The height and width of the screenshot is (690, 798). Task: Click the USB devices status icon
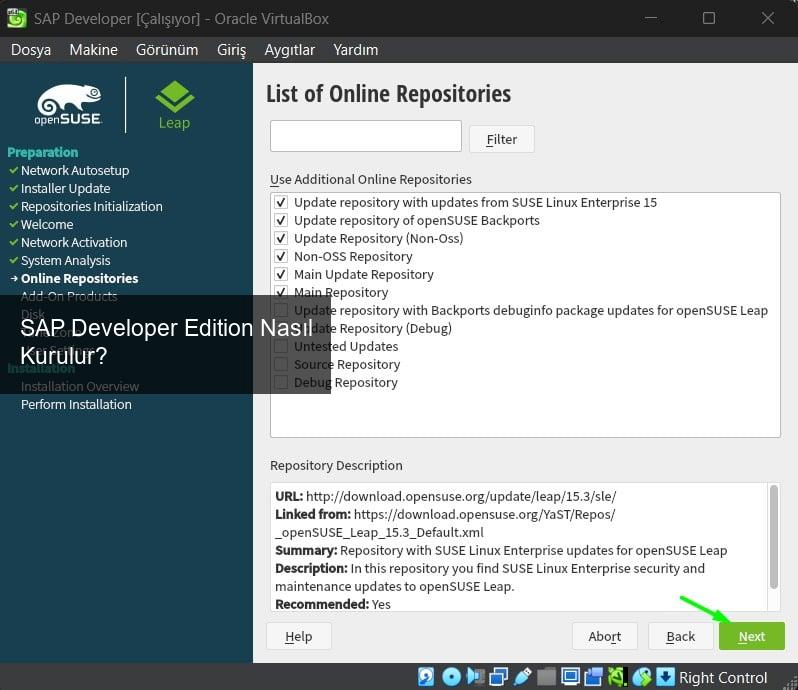point(524,677)
